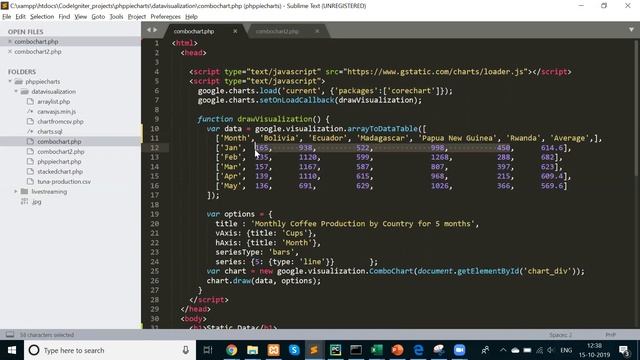
Task: Collapse the datavisualization folder
Action: coord(16,91)
